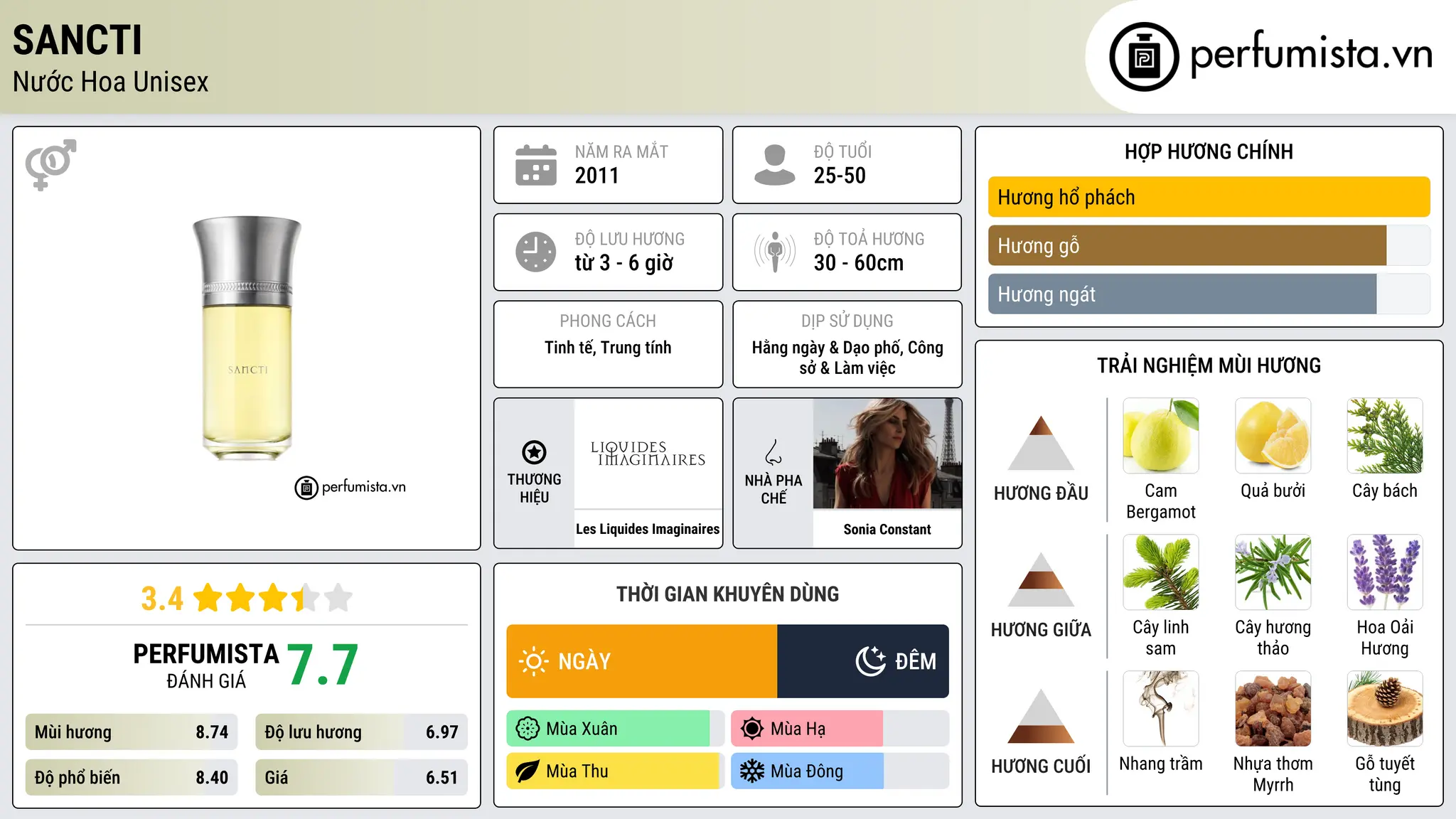Open the Cam Bergamot note image
Screen dimensions: 1456x819
tap(1161, 436)
